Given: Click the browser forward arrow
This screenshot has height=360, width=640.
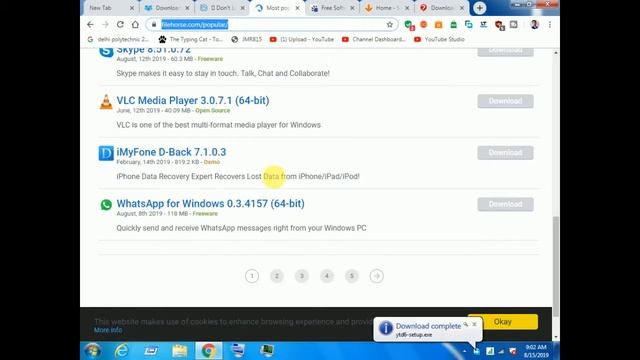Looking at the screenshot, I should click(x=105, y=24).
